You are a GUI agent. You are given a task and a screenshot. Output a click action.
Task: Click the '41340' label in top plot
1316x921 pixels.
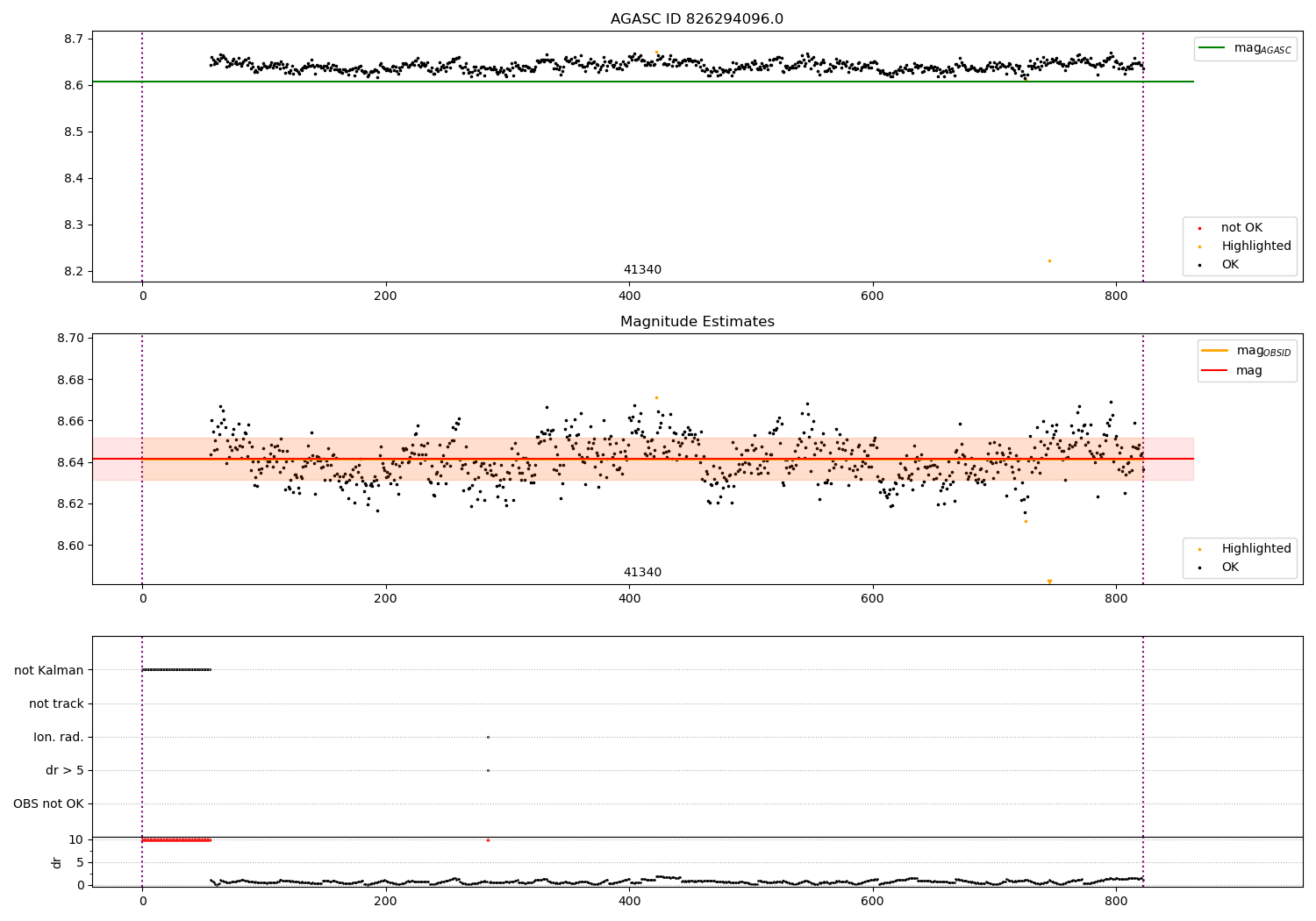pos(642,270)
